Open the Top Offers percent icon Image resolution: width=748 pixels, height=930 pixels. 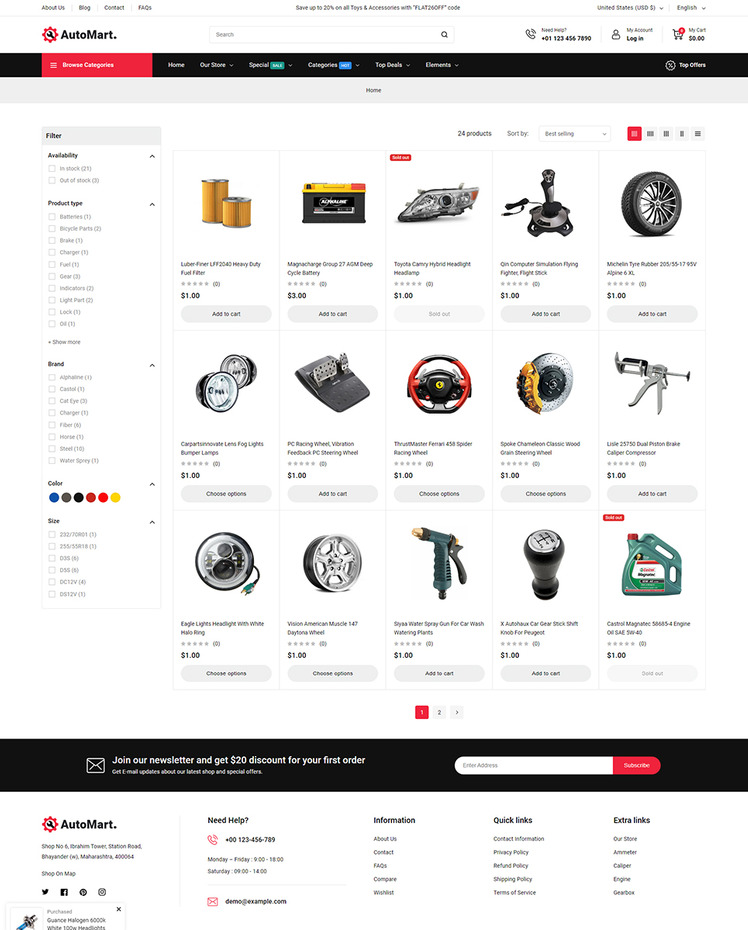coord(670,65)
